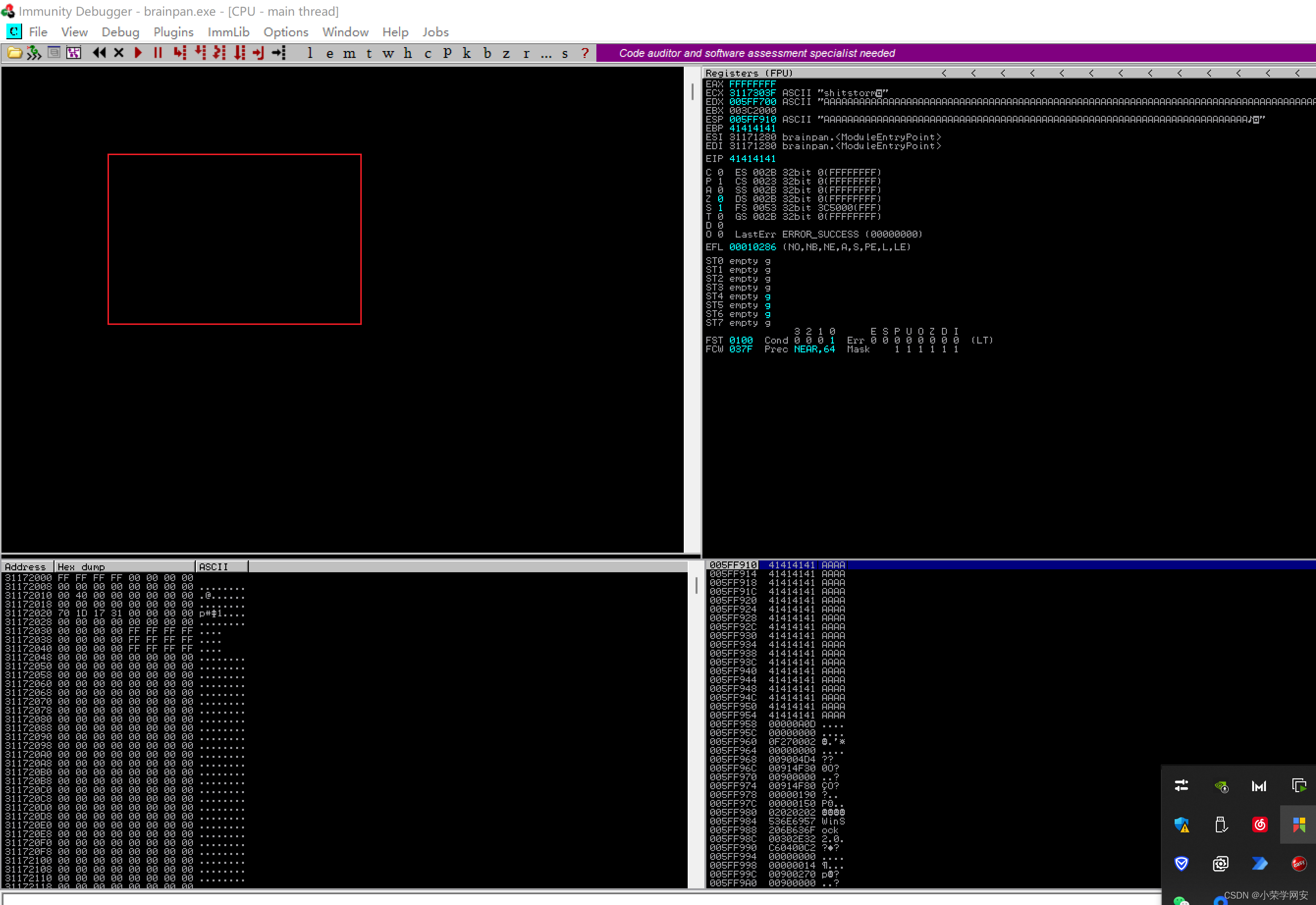Click the Code auditor specialist needed banner
The height and width of the screenshot is (905, 1316).
[757, 53]
